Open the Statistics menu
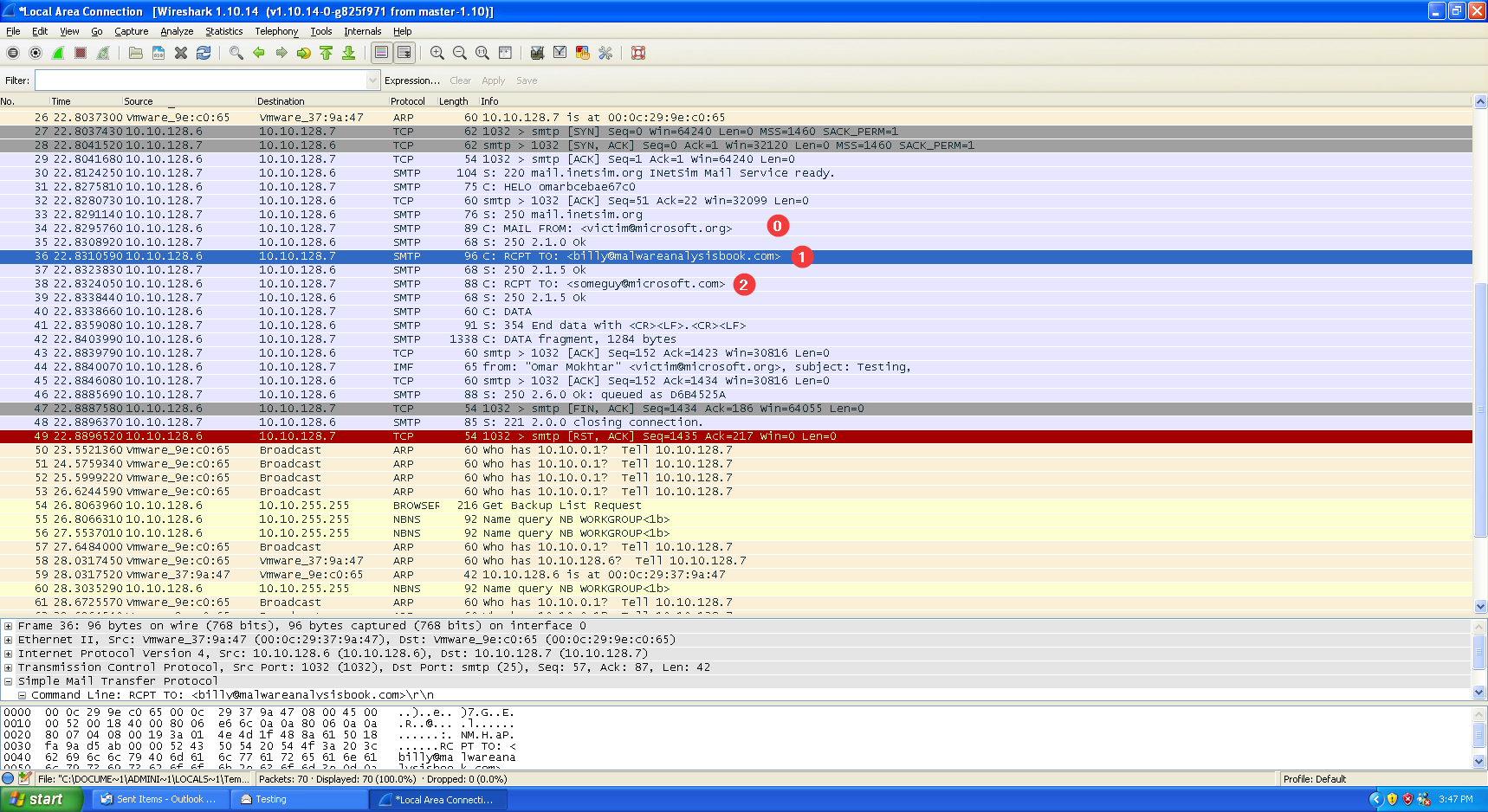Screen dimensions: 1488x812 click(223, 31)
